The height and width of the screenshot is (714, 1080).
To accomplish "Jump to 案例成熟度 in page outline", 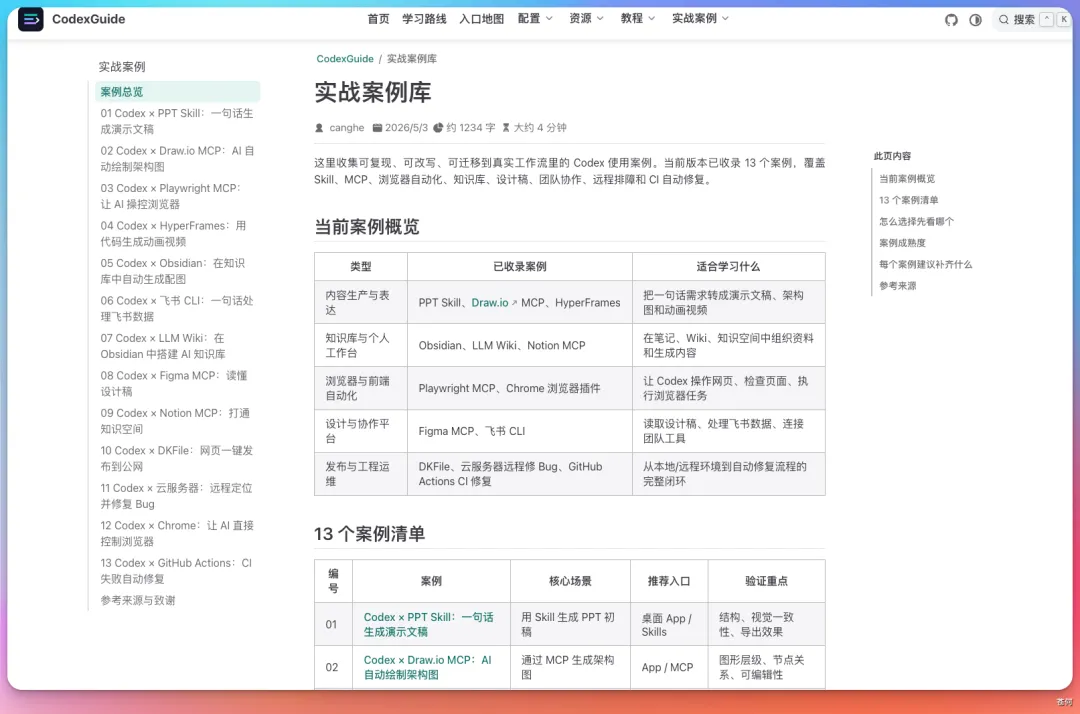I will 902,243.
